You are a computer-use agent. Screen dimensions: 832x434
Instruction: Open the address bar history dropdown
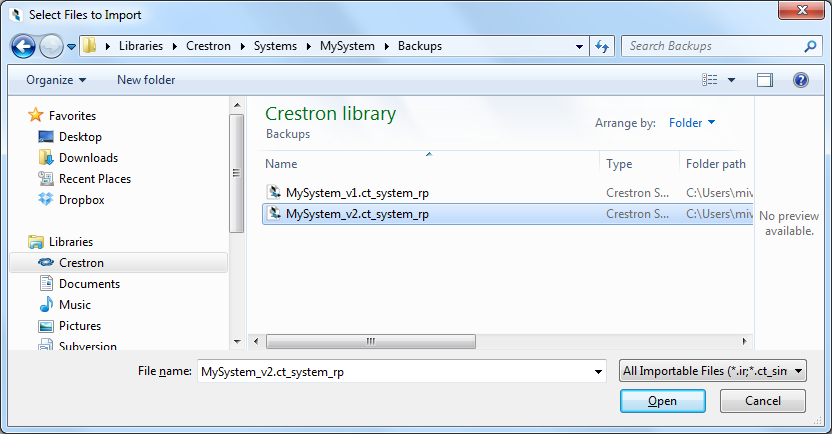click(x=579, y=47)
